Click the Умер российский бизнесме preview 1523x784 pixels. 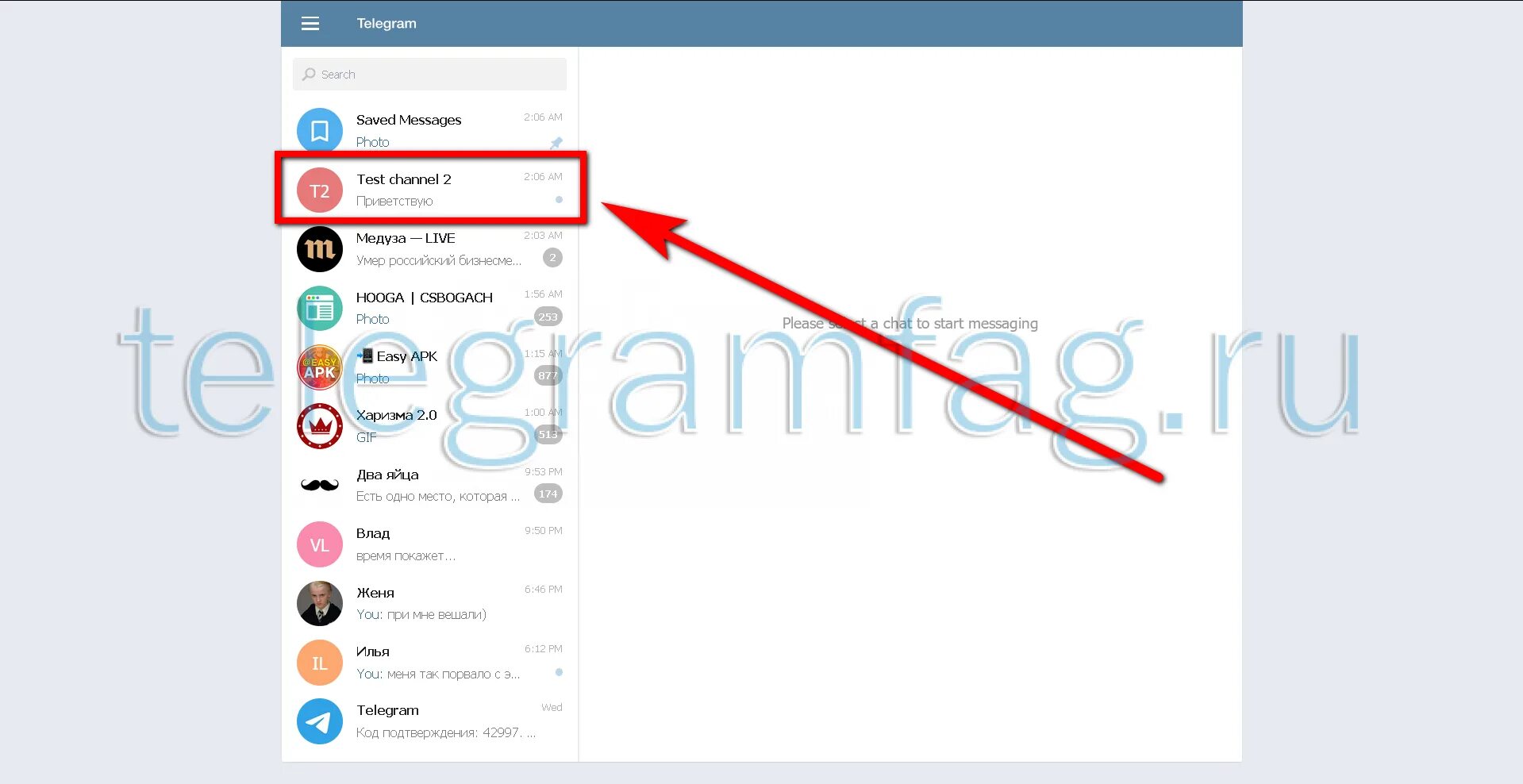point(439,260)
